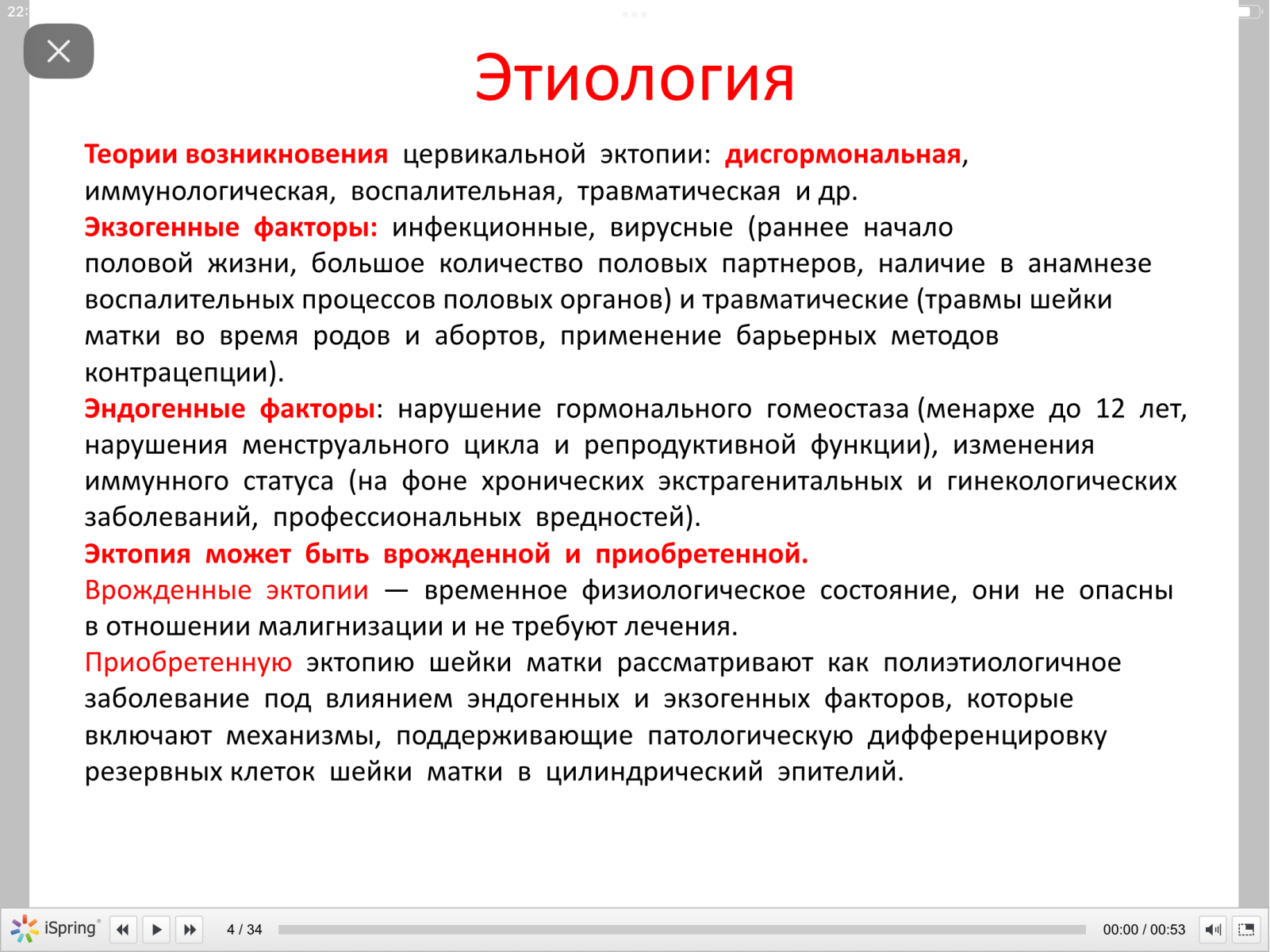The width and height of the screenshot is (1270, 952).
Task: Go to previous slide with rewind button
Action: 123,929
